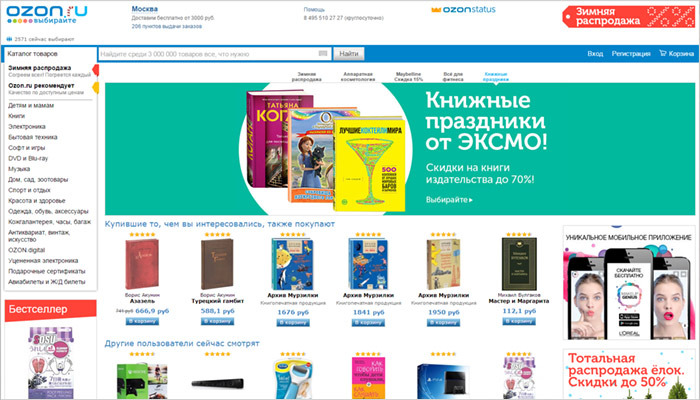
Task: Click the Xbox One product image
Action: click(142, 381)
